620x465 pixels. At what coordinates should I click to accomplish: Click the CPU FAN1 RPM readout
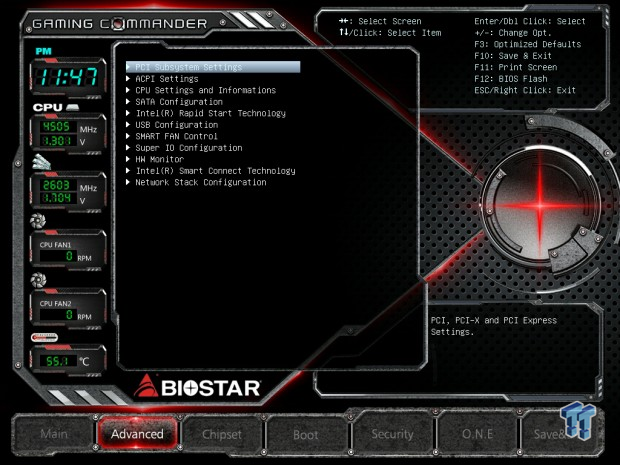point(57,256)
